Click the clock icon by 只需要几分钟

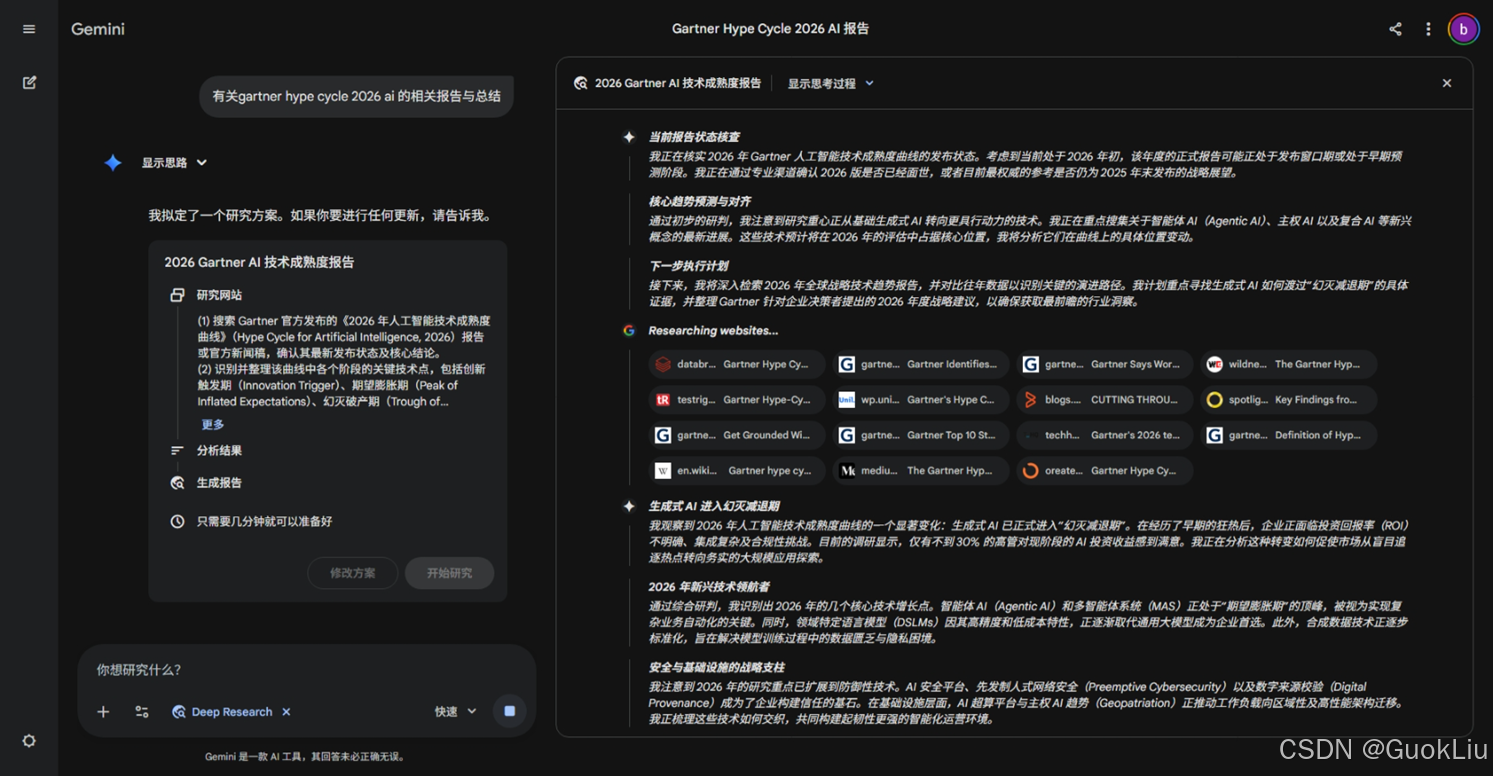tap(177, 521)
